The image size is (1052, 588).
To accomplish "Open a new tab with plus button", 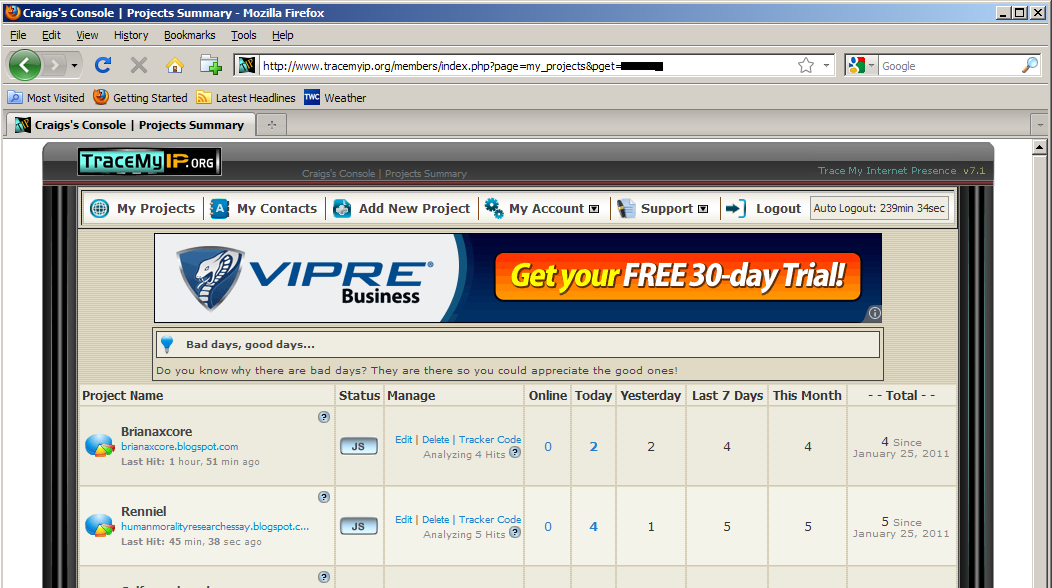I will pyautogui.click(x=271, y=125).
